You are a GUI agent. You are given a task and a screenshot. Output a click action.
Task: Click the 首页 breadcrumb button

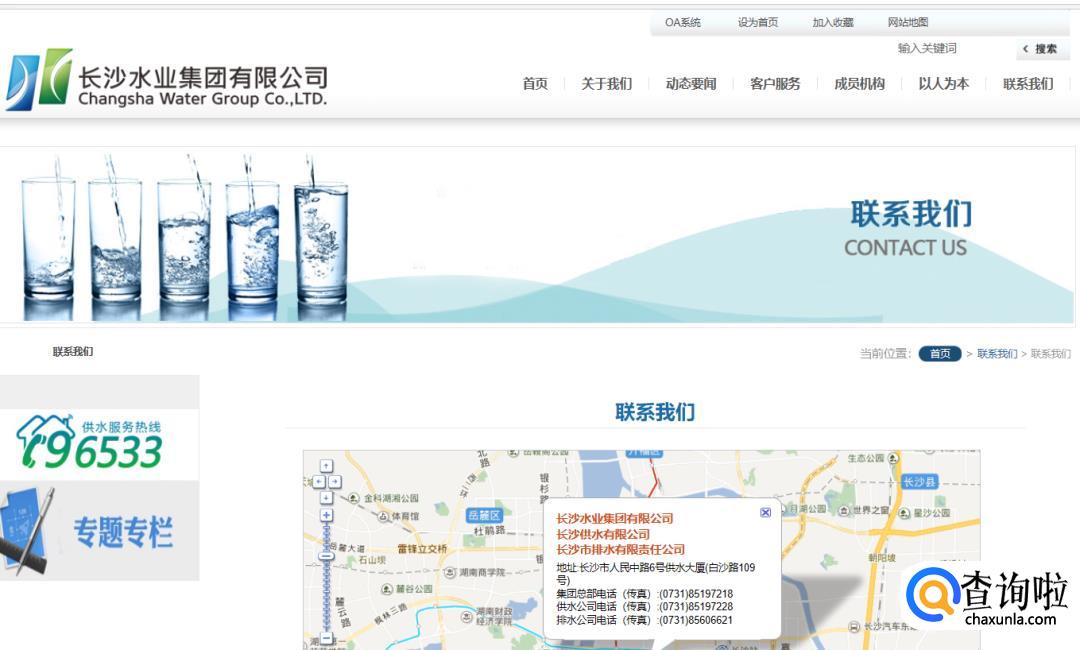[x=940, y=353]
